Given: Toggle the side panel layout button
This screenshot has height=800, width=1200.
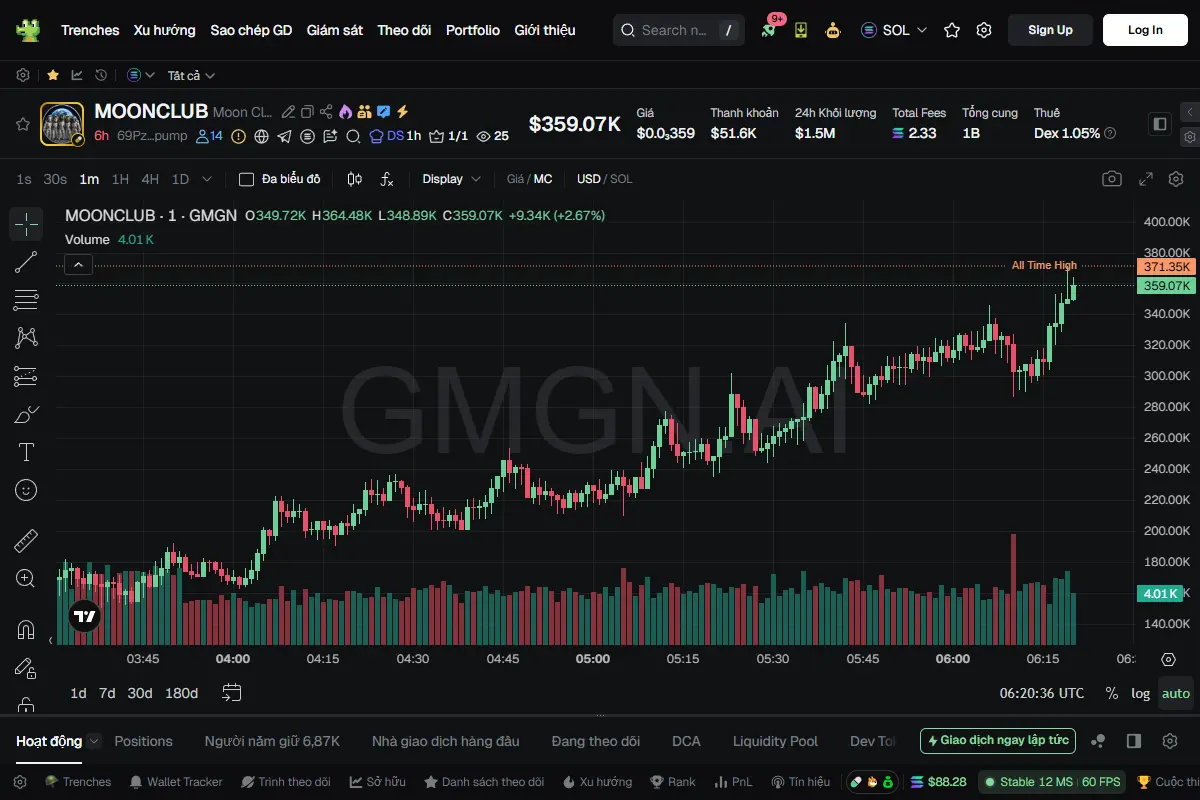Looking at the screenshot, I should (x=1160, y=124).
